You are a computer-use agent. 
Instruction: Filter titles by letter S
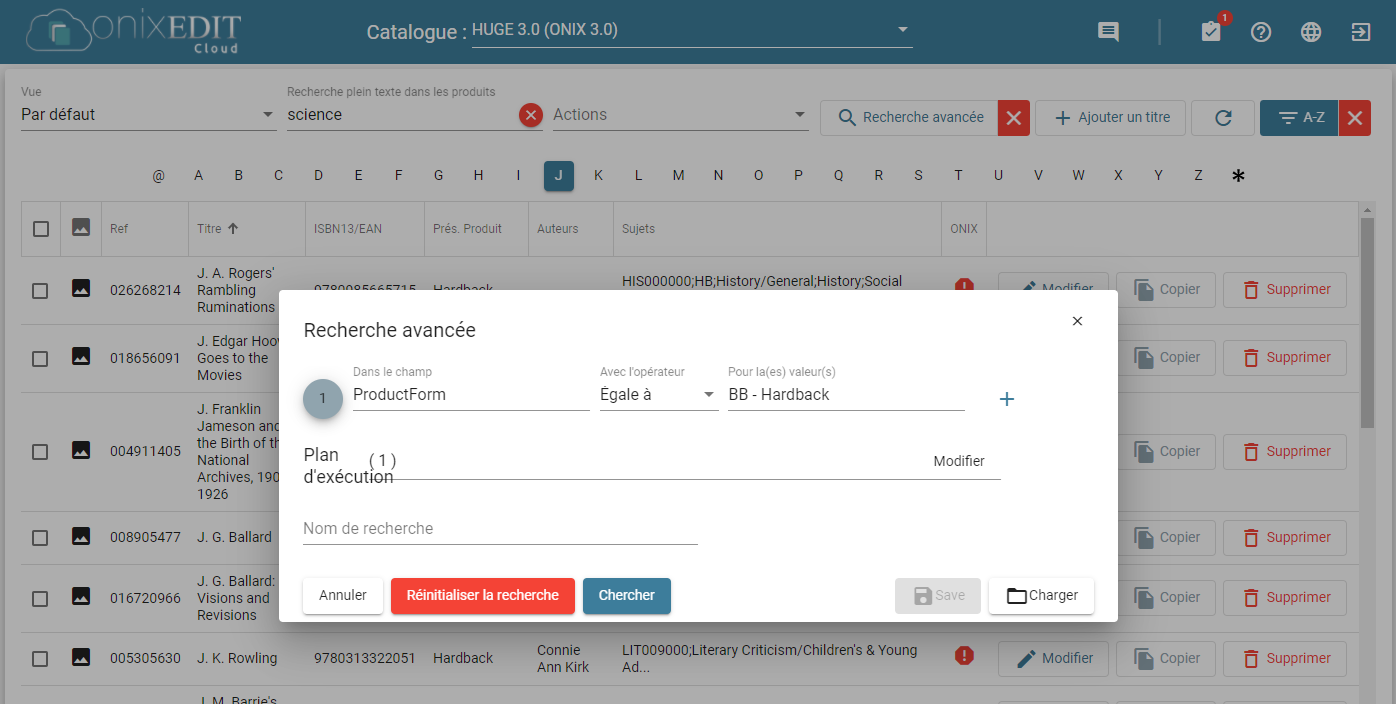point(918,176)
